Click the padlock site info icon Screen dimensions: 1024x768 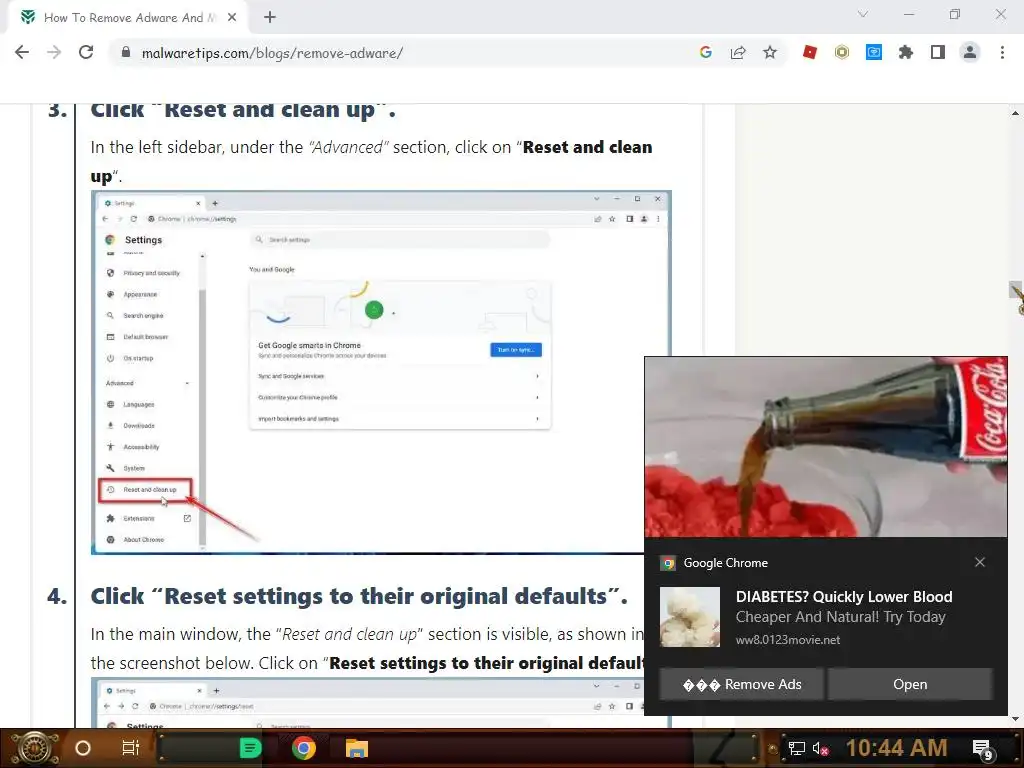[126, 52]
